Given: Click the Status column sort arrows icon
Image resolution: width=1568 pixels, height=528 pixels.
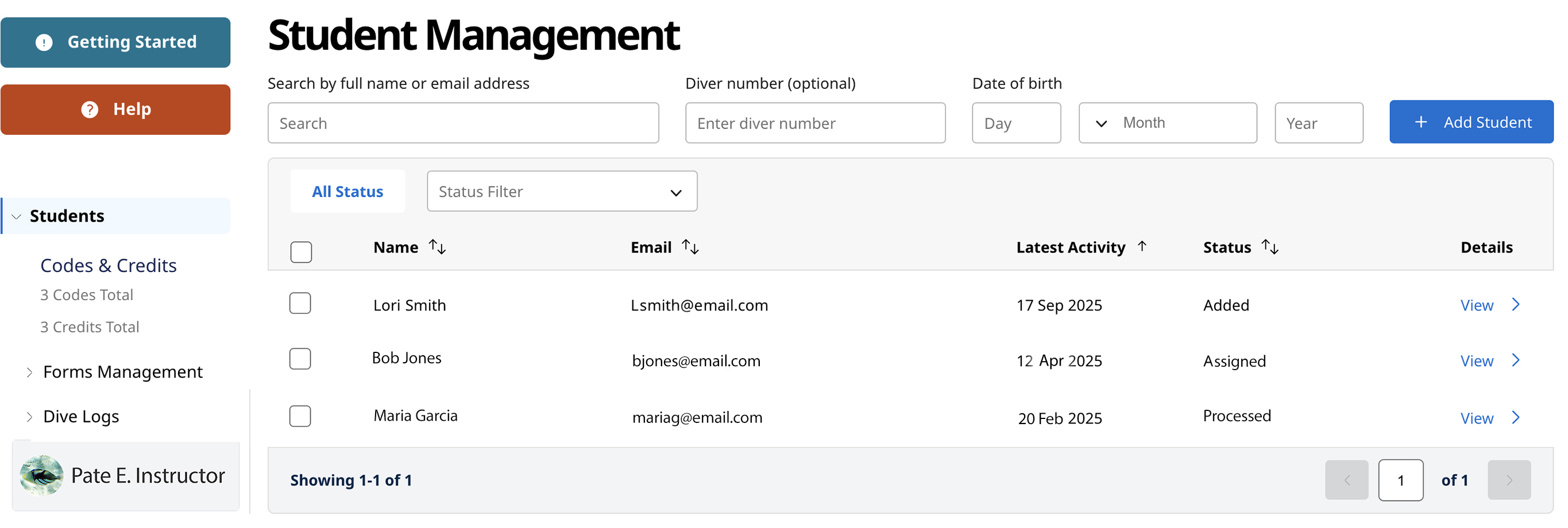Looking at the screenshot, I should coord(1270,247).
